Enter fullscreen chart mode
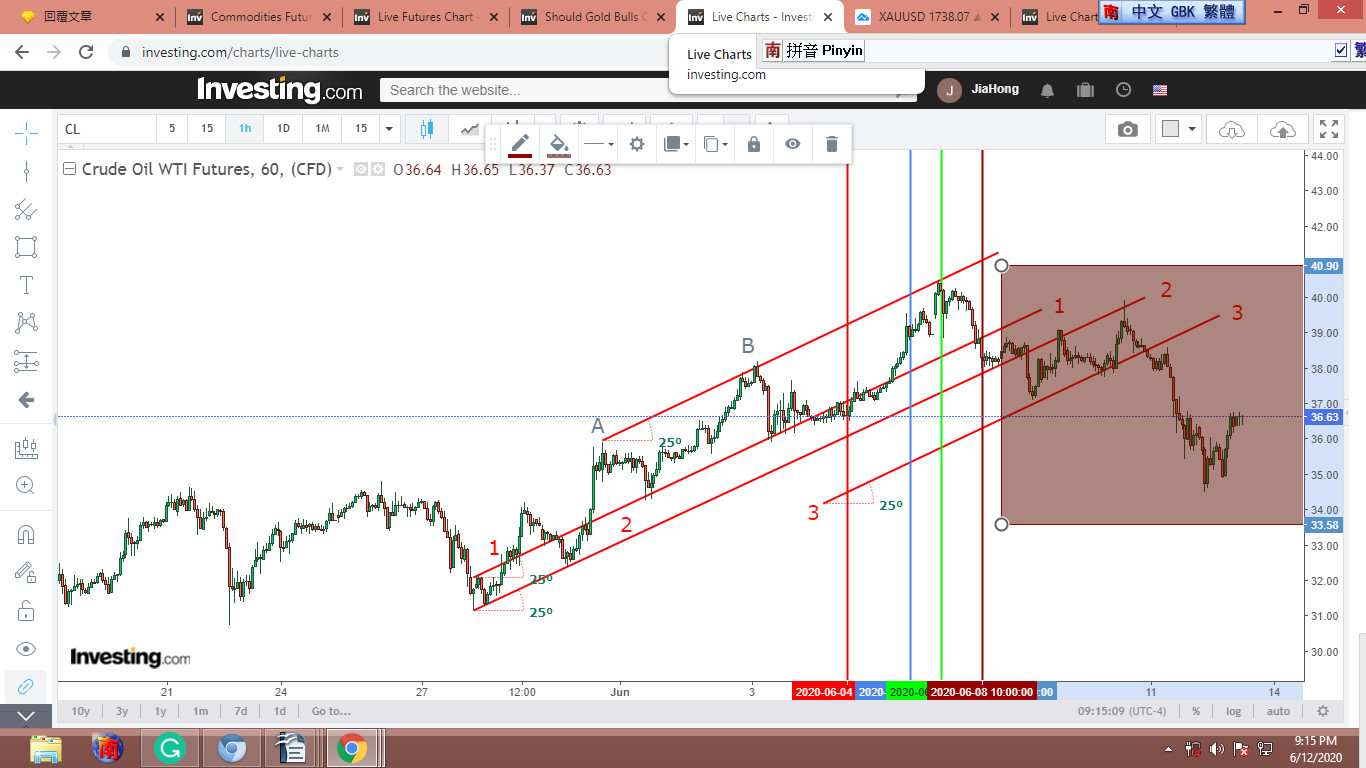 tap(1328, 129)
